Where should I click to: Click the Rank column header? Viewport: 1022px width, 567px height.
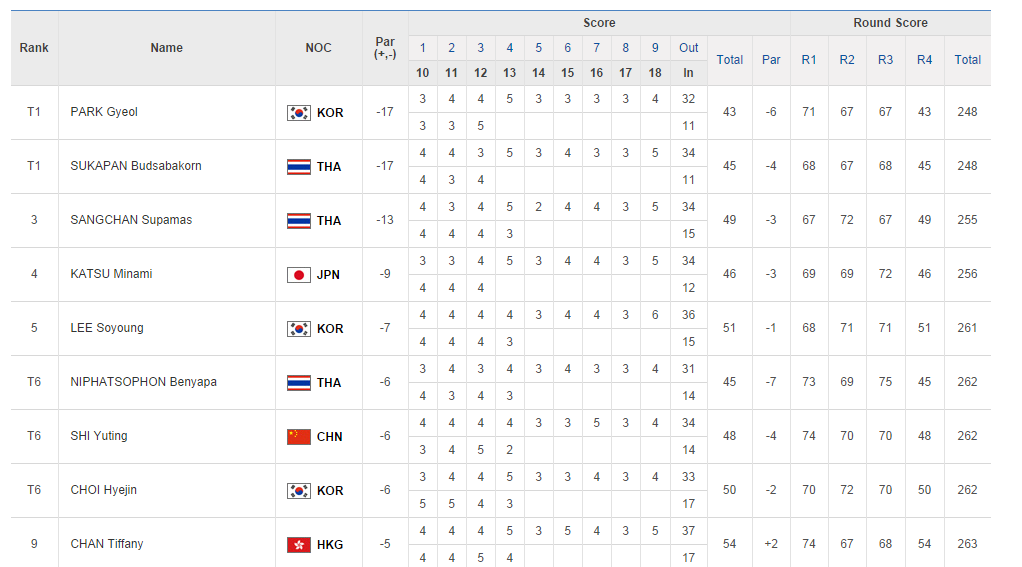point(34,48)
